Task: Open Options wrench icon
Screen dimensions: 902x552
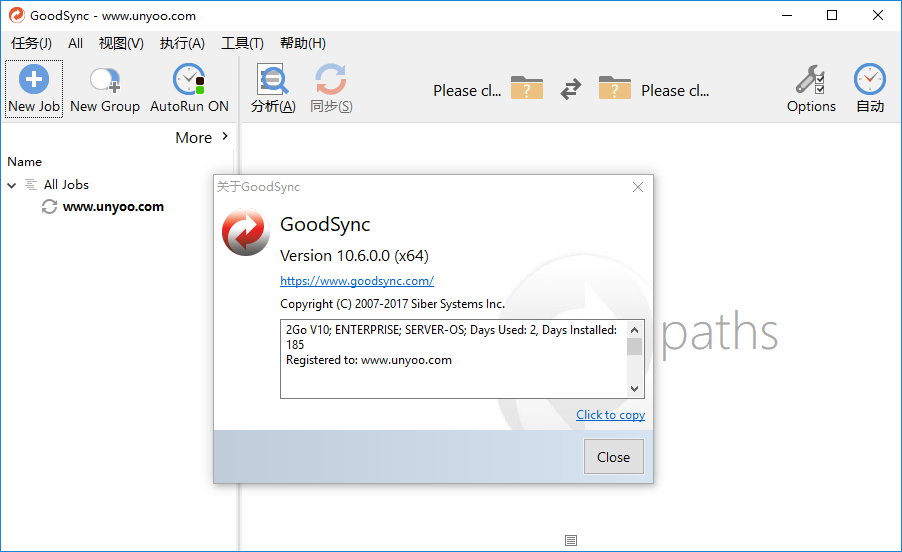Action: (811, 79)
